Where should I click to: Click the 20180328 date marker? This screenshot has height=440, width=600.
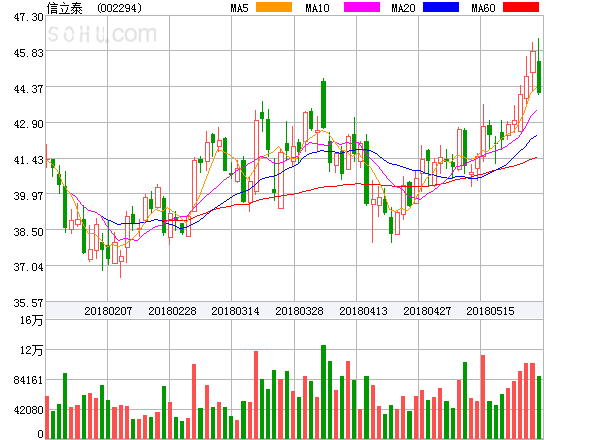(x=299, y=311)
